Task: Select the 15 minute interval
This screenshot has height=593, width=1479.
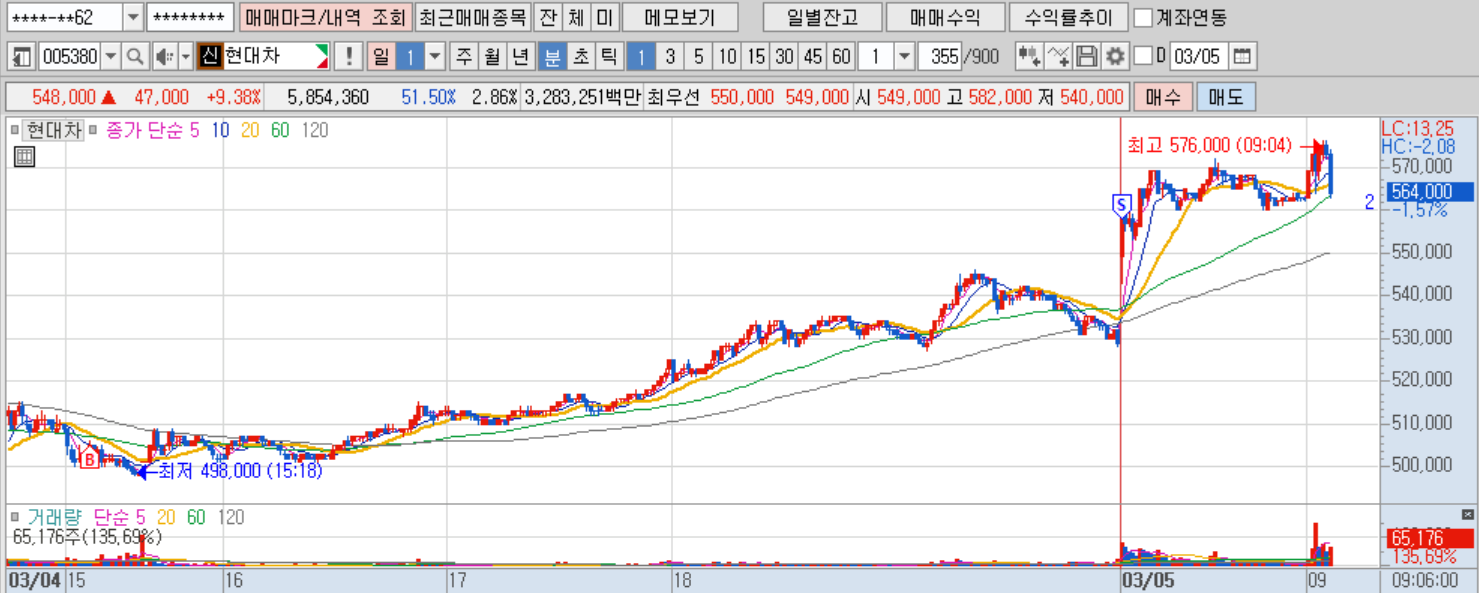Action: [756, 56]
